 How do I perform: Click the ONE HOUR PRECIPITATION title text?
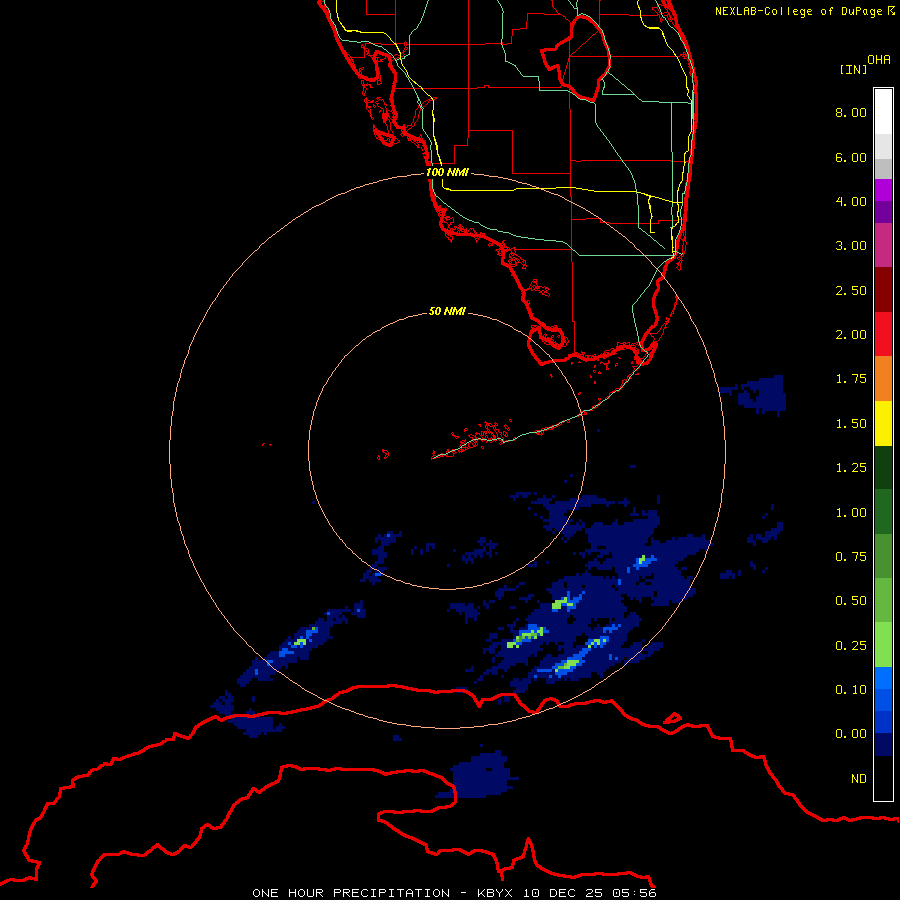(351, 893)
